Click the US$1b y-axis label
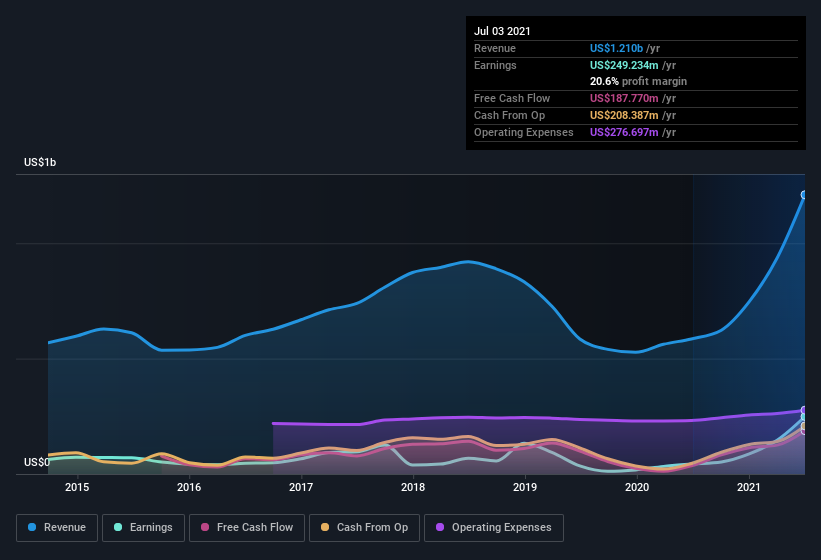The width and height of the screenshot is (821, 560). coord(40,162)
